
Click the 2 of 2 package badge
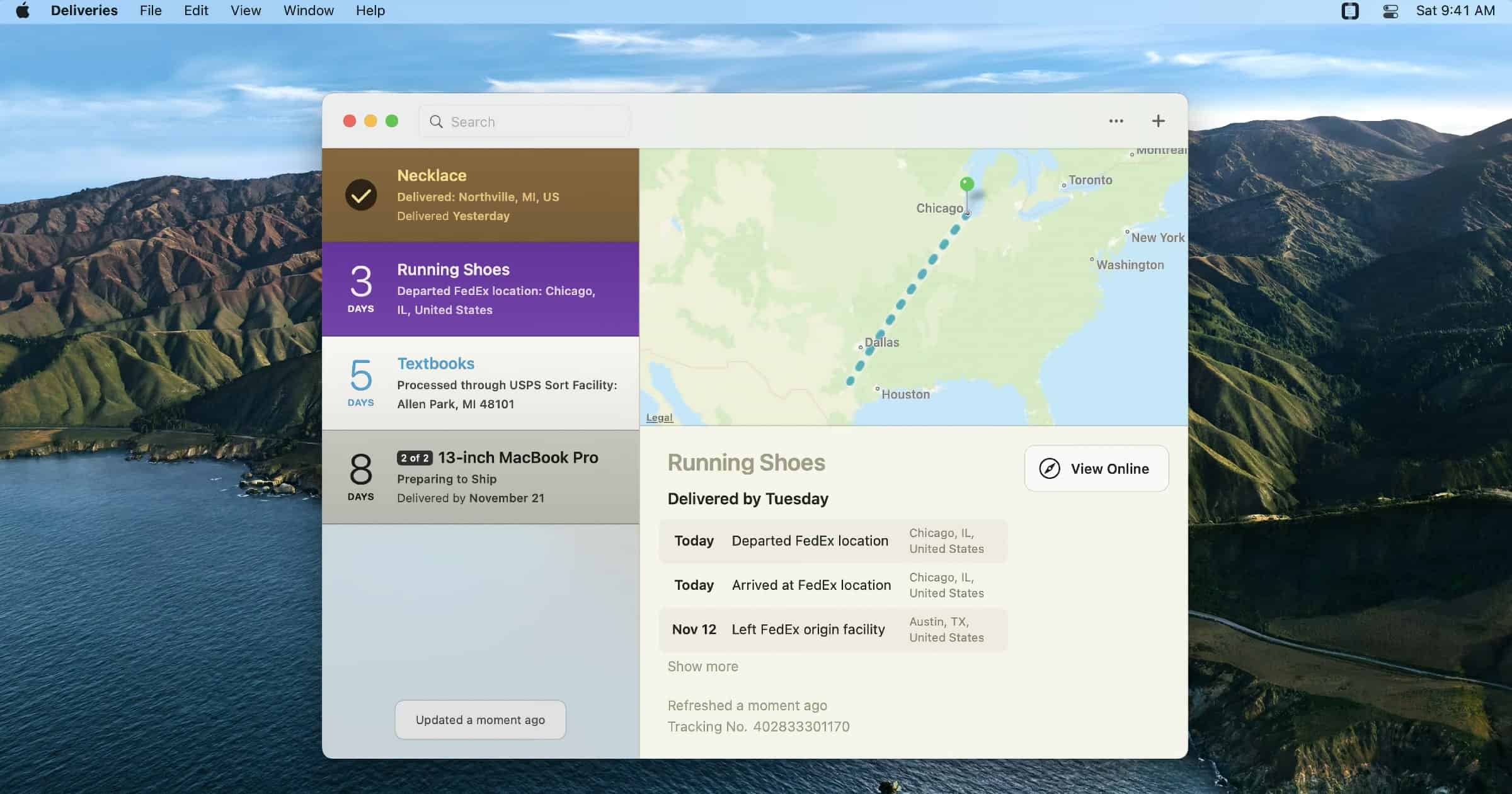click(415, 458)
